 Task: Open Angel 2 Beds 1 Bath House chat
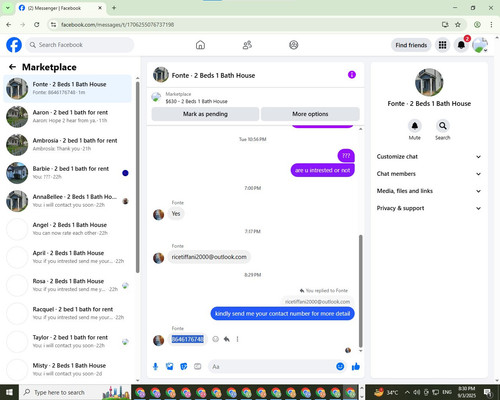[68, 229]
